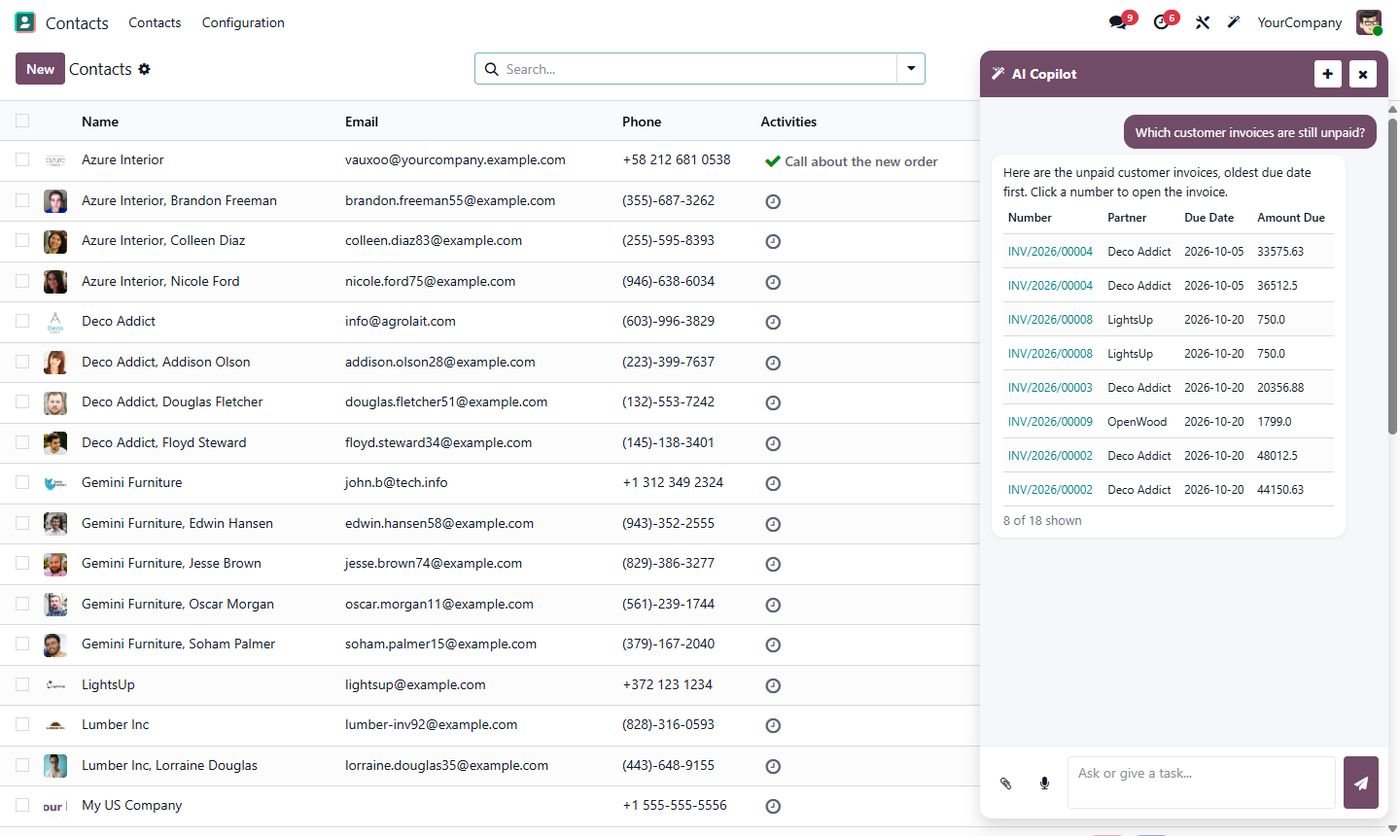Send the AI Copilot message
Viewport: 1400px width, 836px height.
(1361, 783)
